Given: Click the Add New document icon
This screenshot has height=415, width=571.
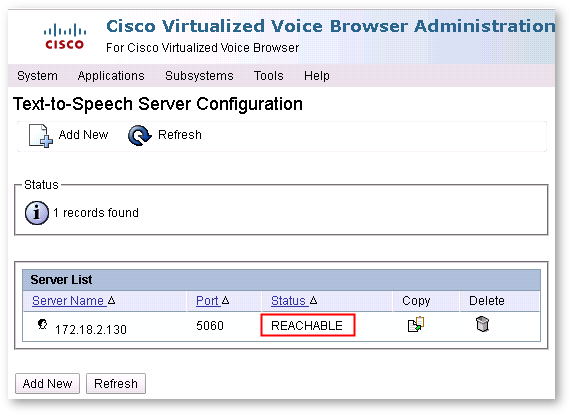Looking at the screenshot, I should [41, 136].
